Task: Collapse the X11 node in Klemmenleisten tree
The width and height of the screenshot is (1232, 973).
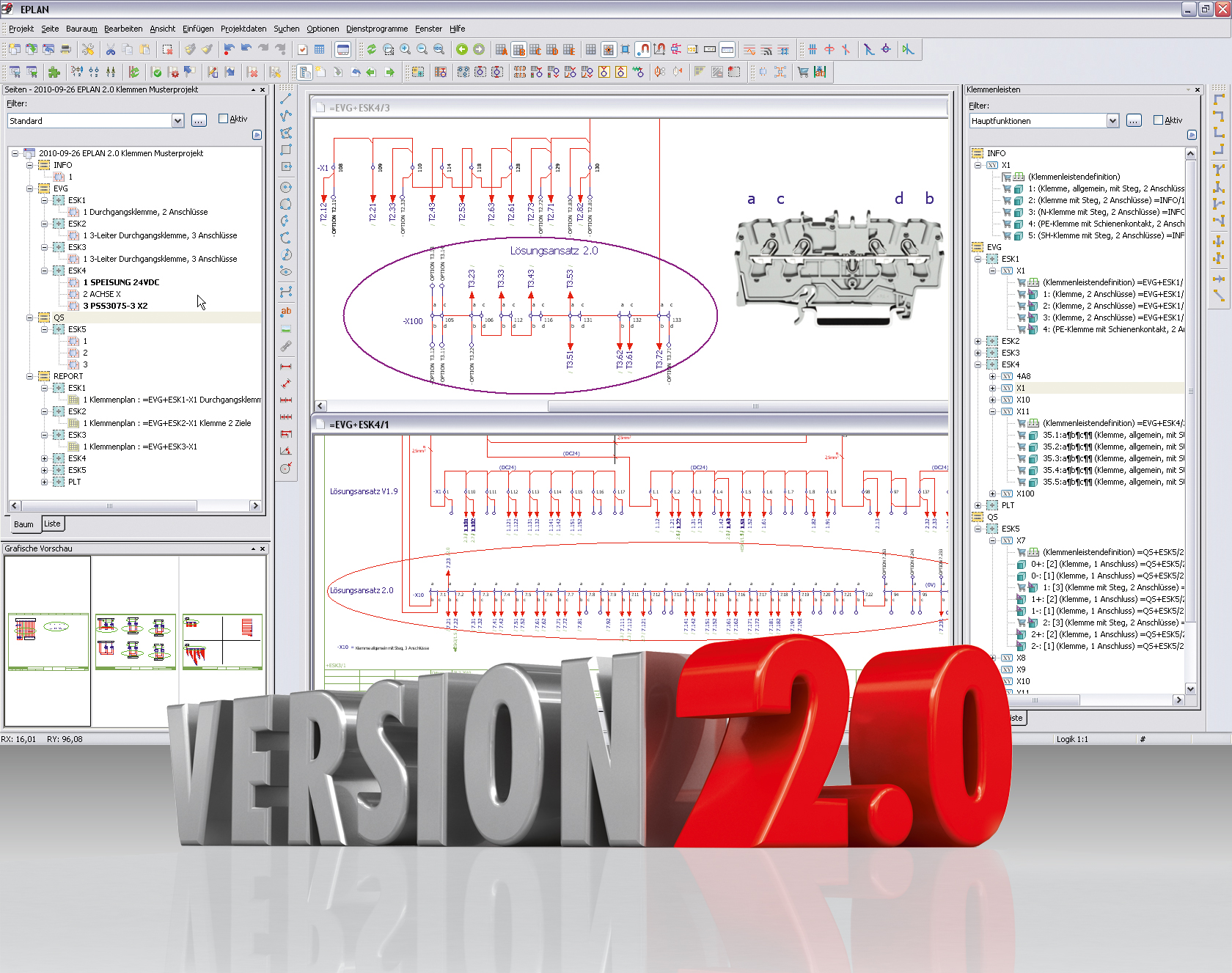Action: click(x=992, y=411)
